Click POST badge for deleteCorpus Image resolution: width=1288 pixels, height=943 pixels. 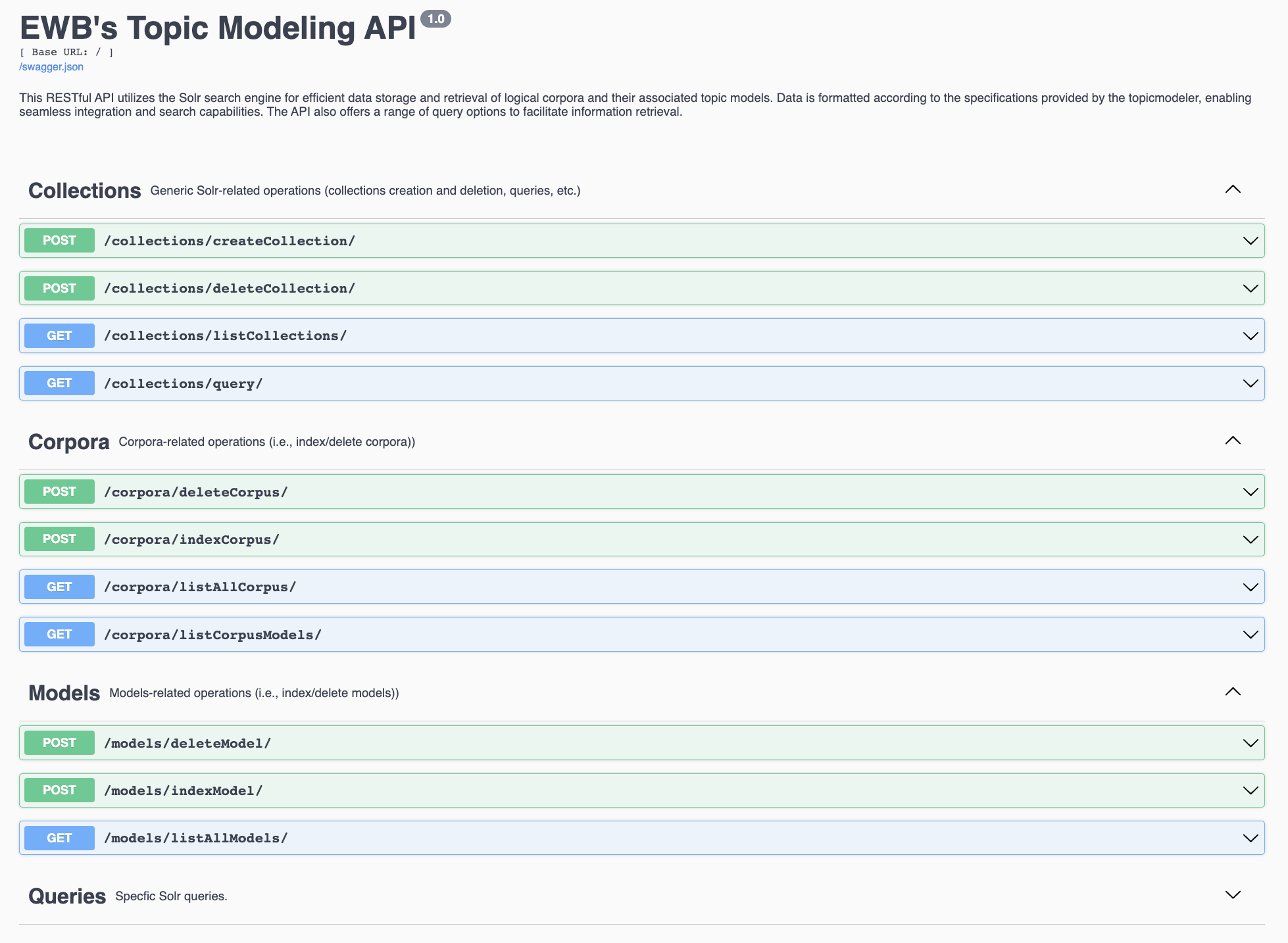(59, 492)
